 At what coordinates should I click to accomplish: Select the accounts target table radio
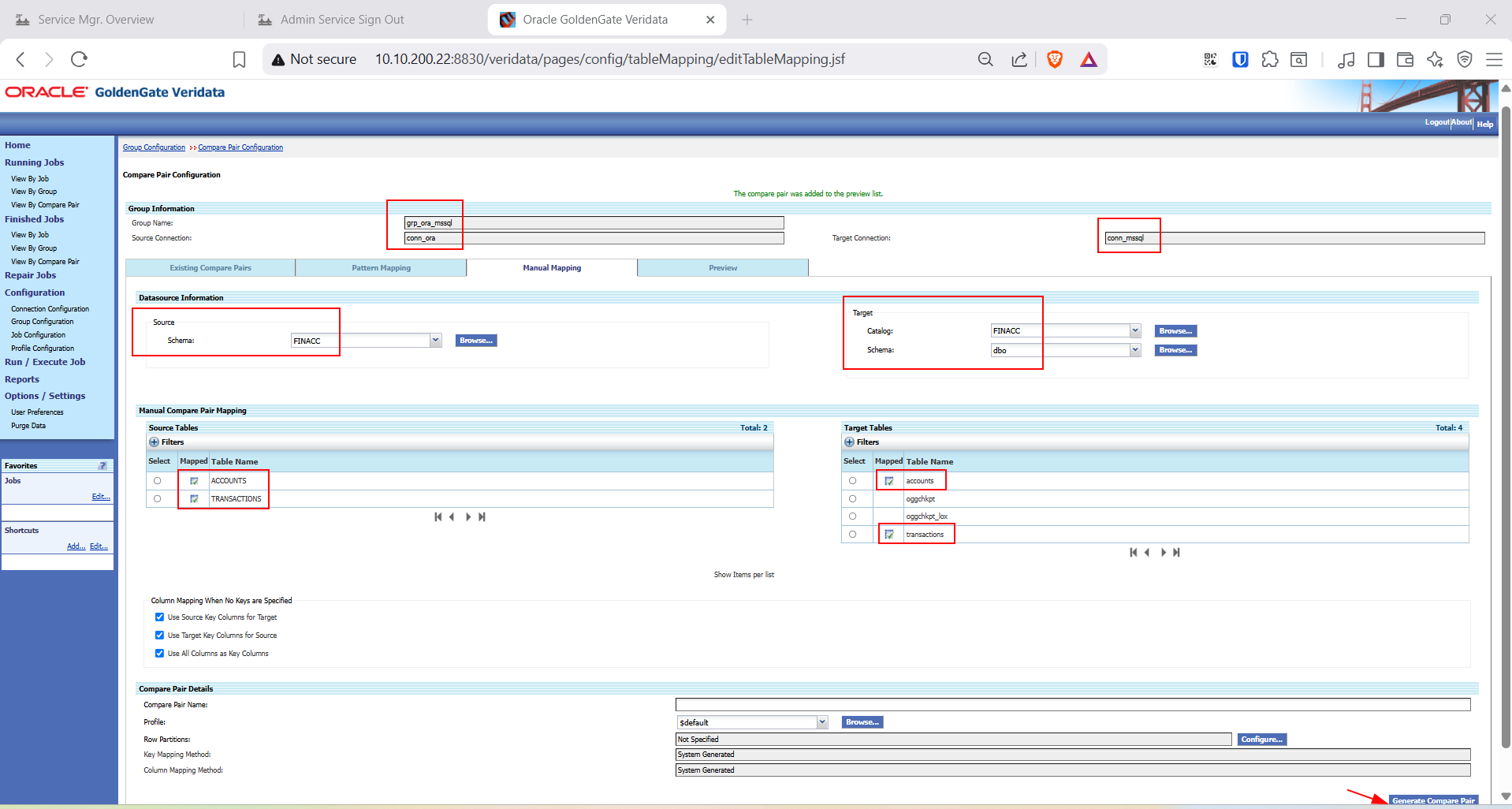tap(852, 481)
